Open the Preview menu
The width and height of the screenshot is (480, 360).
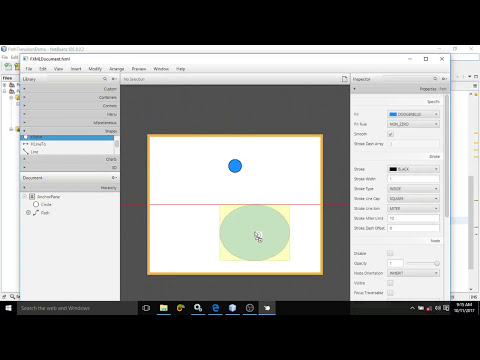click(x=139, y=69)
